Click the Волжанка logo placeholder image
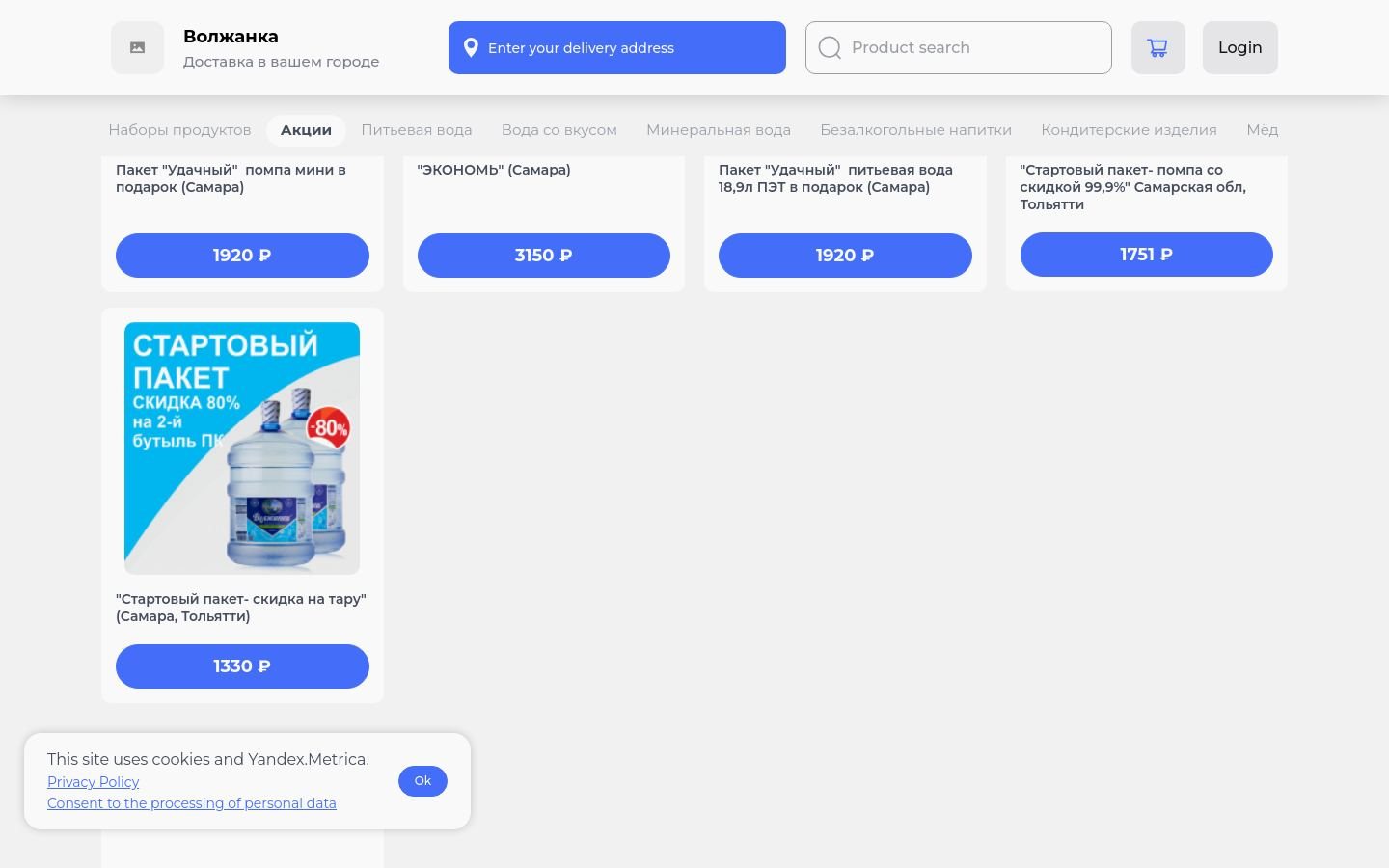1389x868 pixels. (x=138, y=48)
